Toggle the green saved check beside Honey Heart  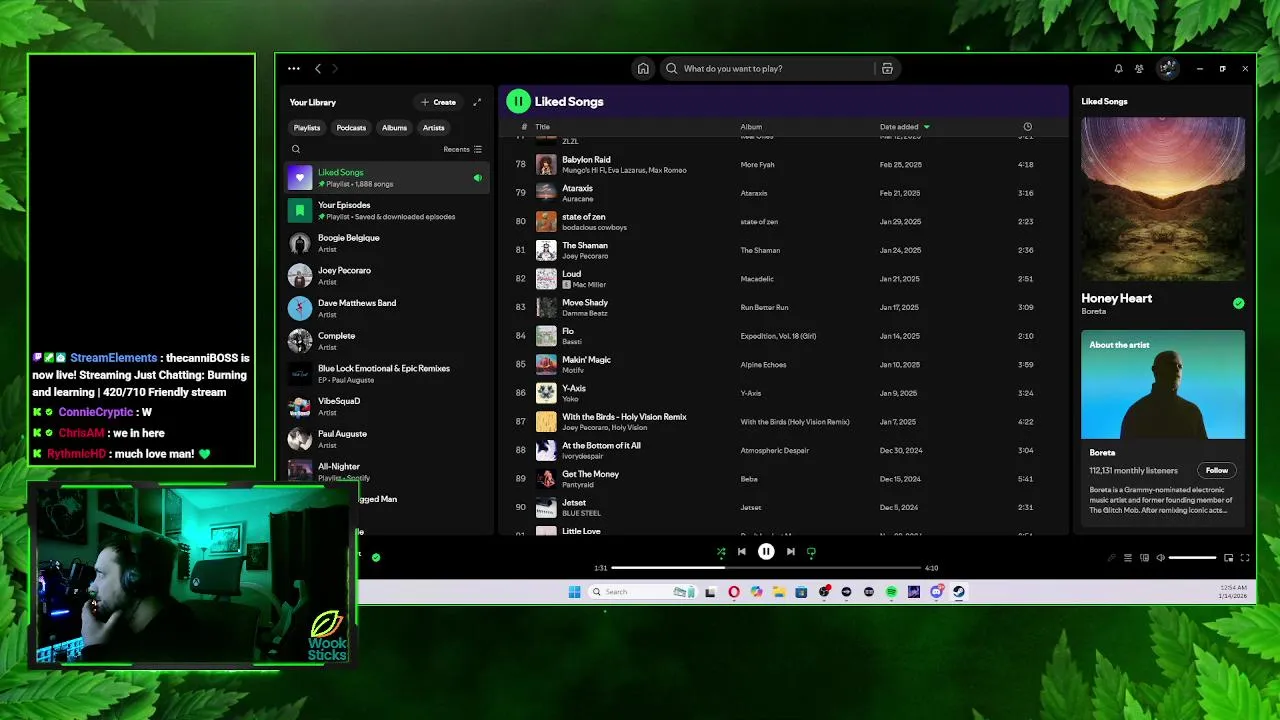click(x=1238, y=303)
